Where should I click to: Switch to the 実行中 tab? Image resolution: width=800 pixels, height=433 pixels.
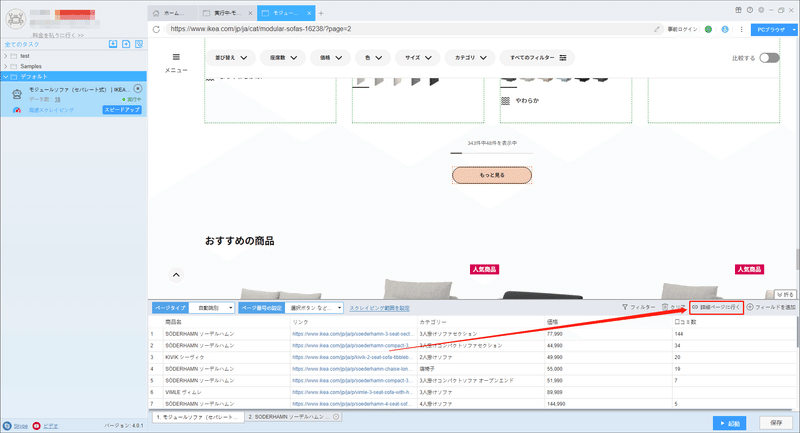pos(227,13)
